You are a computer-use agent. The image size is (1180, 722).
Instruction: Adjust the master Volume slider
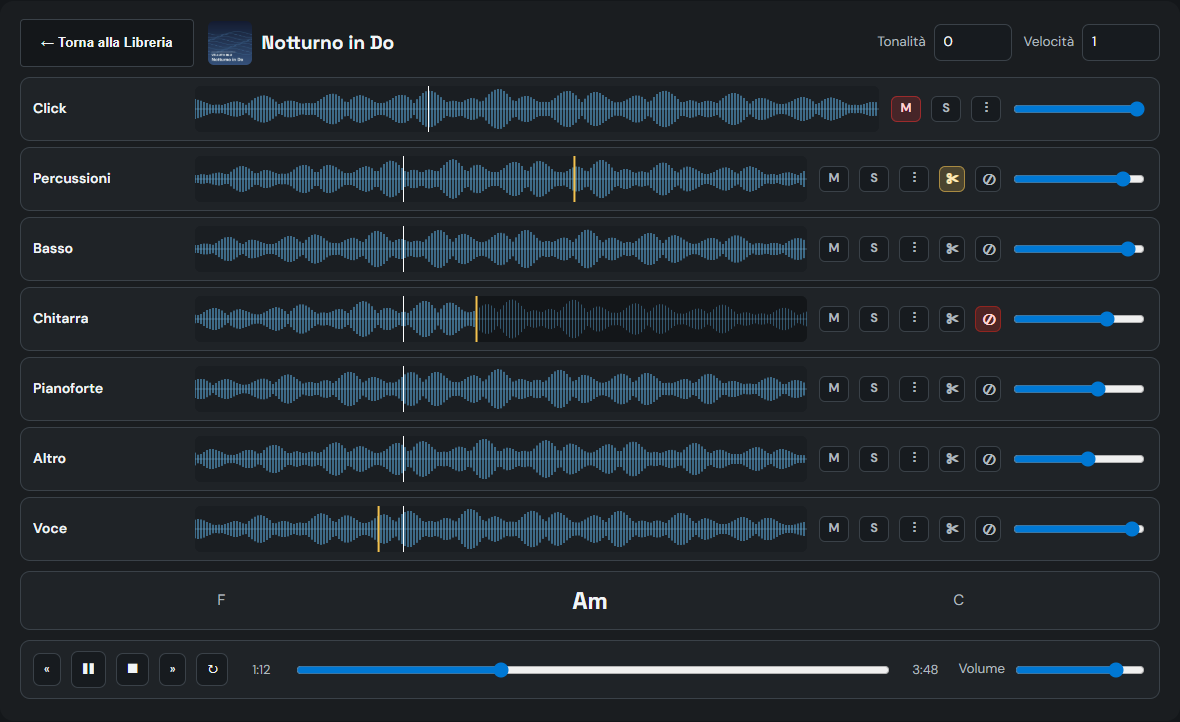[1080, 670]
